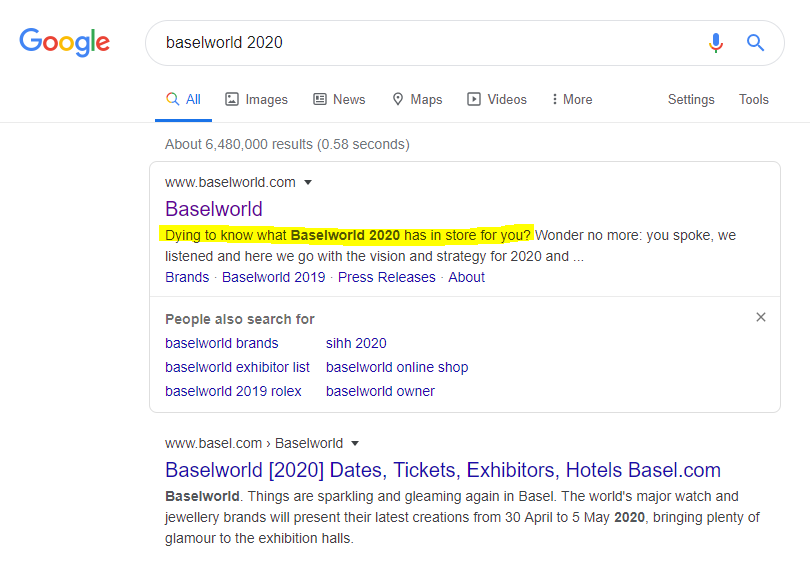Search for baselworld owner
Image resolution: width=810 pixels, height=575 pixels.
coord(380,392)
